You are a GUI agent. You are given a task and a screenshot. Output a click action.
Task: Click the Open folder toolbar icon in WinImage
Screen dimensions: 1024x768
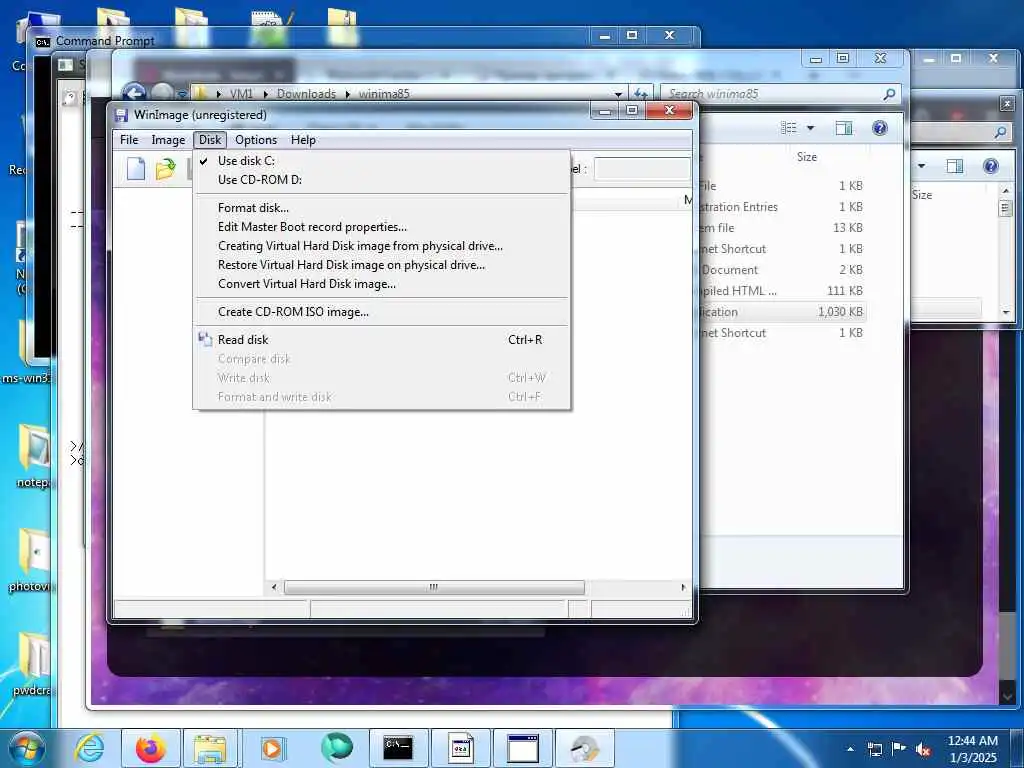point(166,169)
